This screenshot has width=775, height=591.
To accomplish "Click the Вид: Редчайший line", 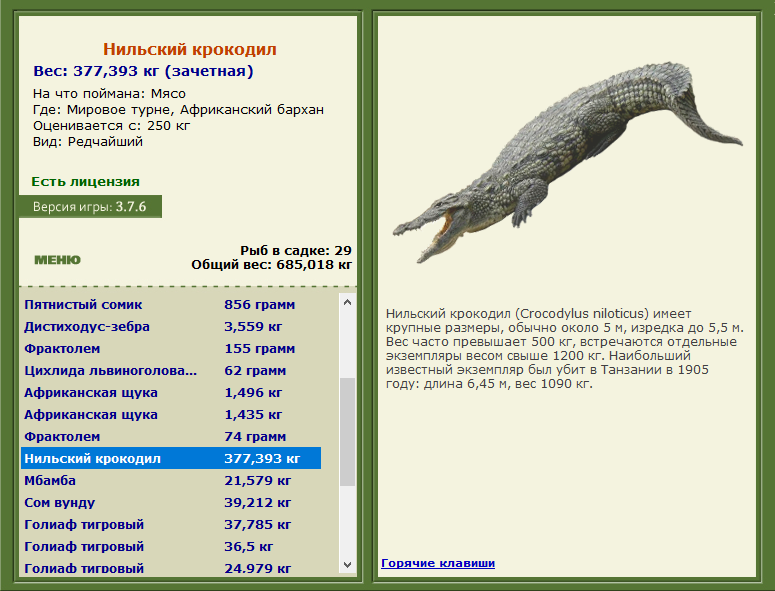I will [x=88, y=142].
